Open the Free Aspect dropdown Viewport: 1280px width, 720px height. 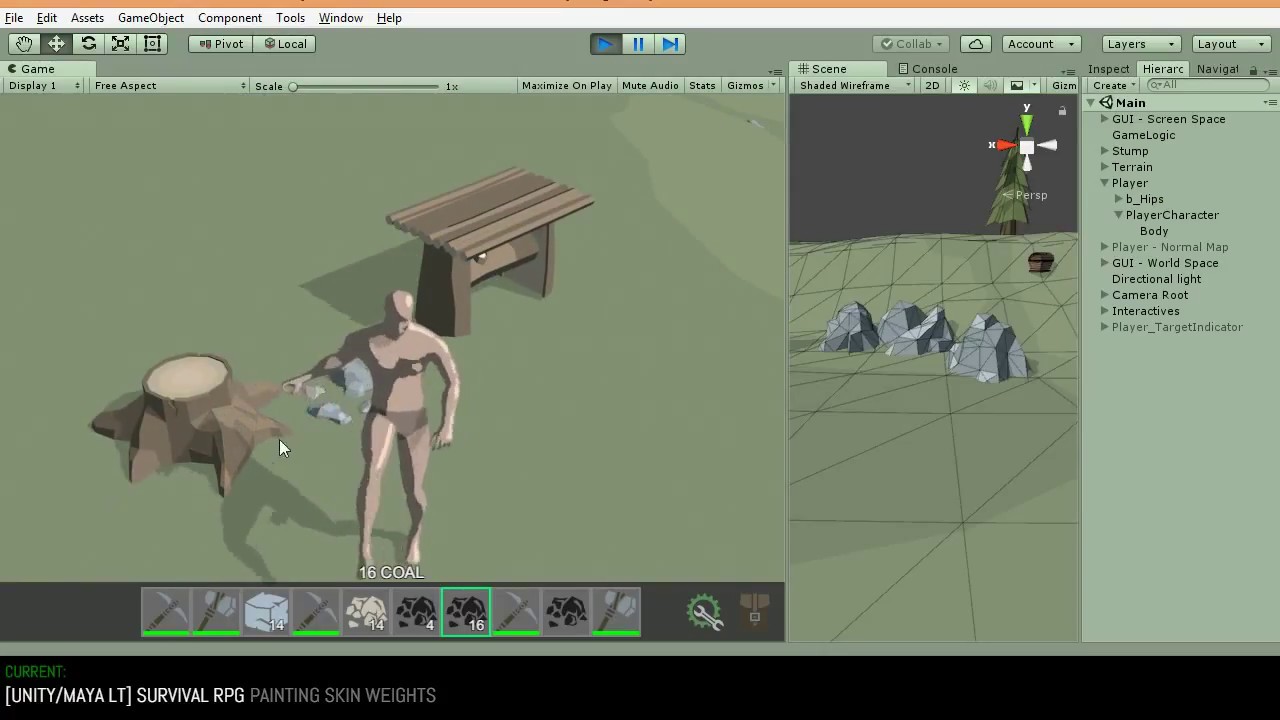point(168,85)
